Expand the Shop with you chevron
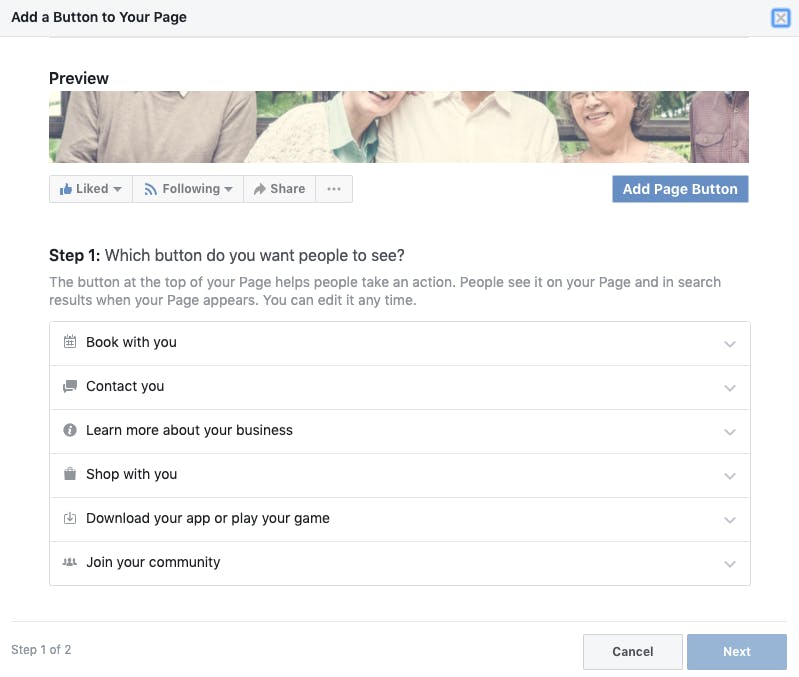The height and width of the screenshot is (677, 799). pos(730,476)
